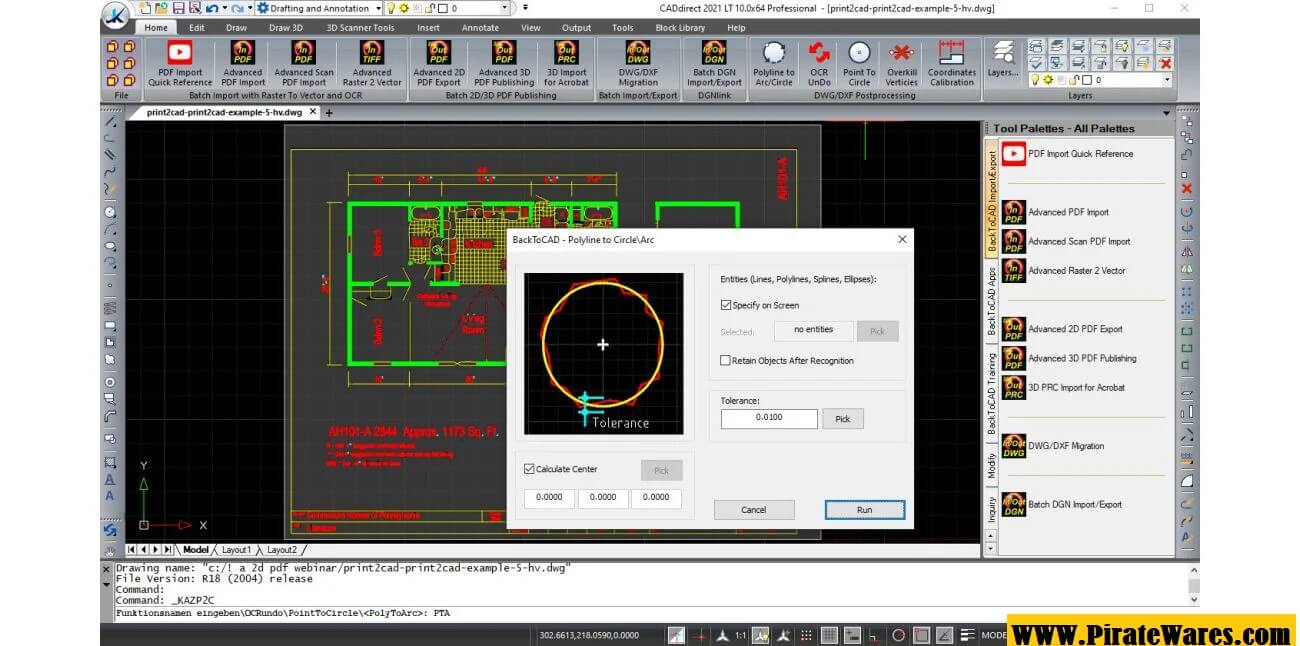
Task: Go to the Annotate ribbon tab
Action: coord(480,28)
